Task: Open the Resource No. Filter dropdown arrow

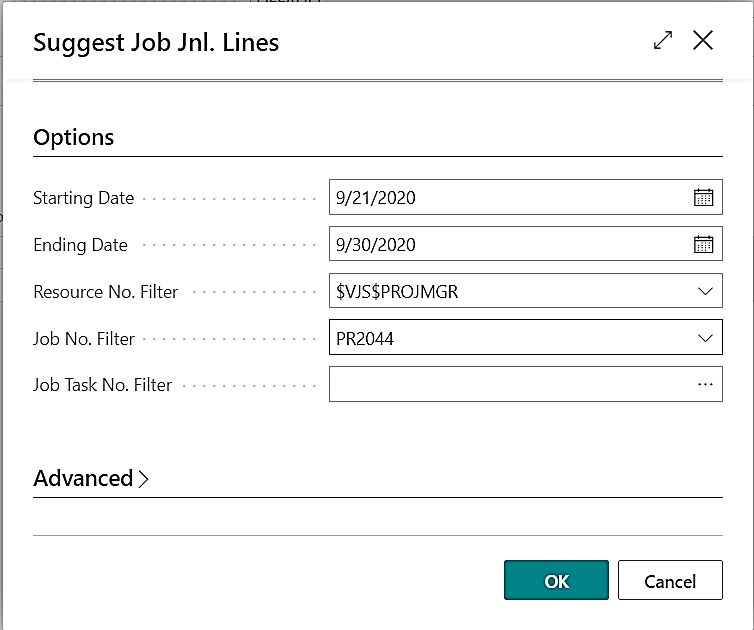Action: (704, 292)
